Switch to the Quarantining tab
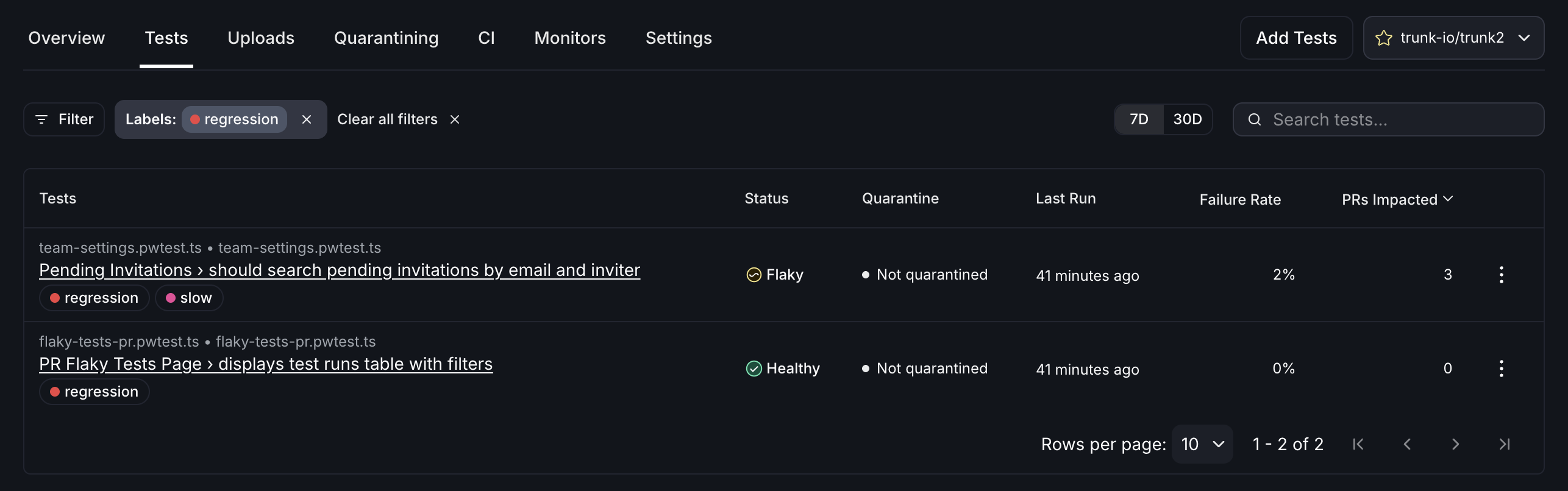The width and height of the screenshot is (1568, 491). tap(386, 38)
